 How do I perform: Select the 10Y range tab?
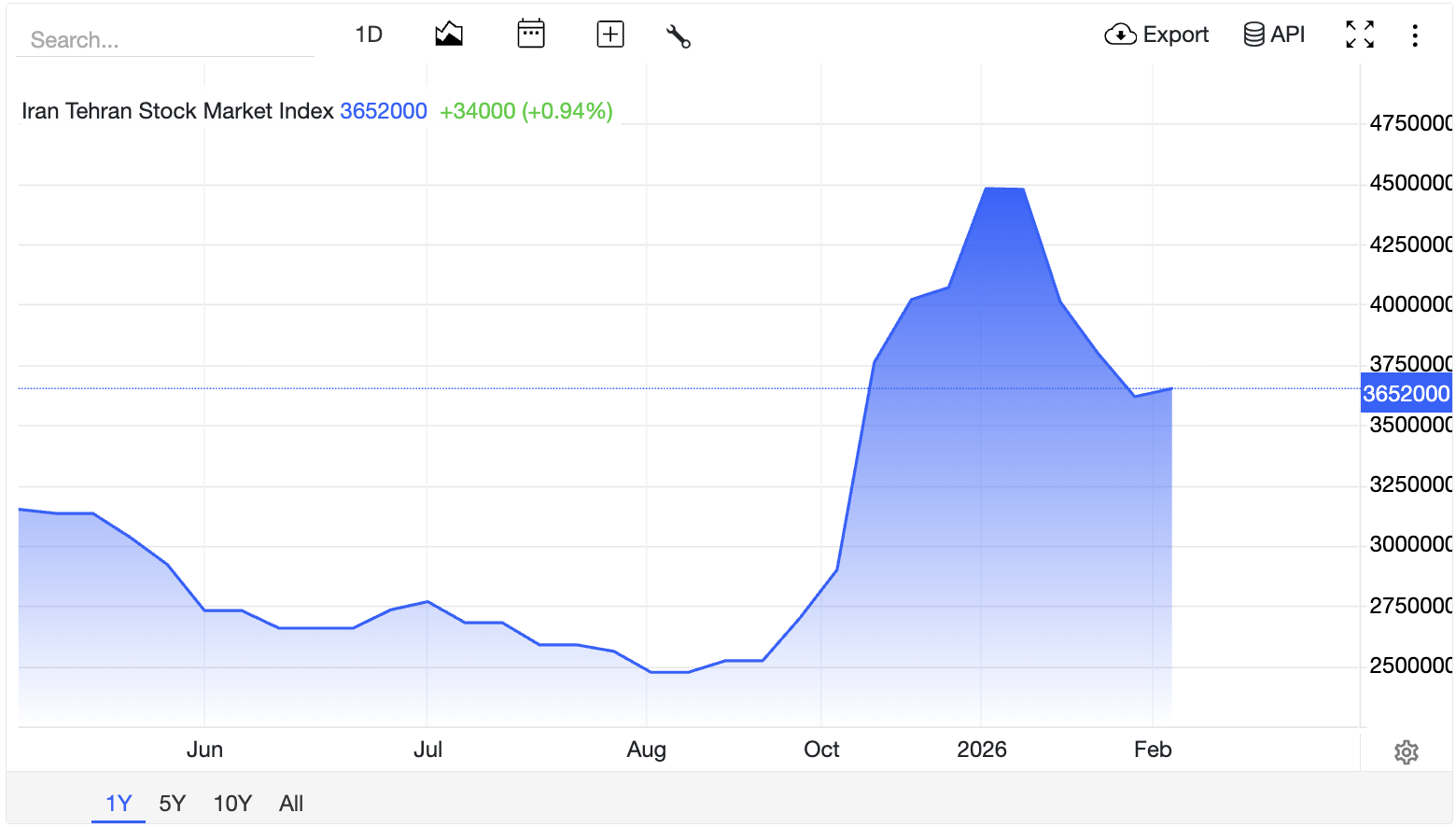click(x=232, y=804)
